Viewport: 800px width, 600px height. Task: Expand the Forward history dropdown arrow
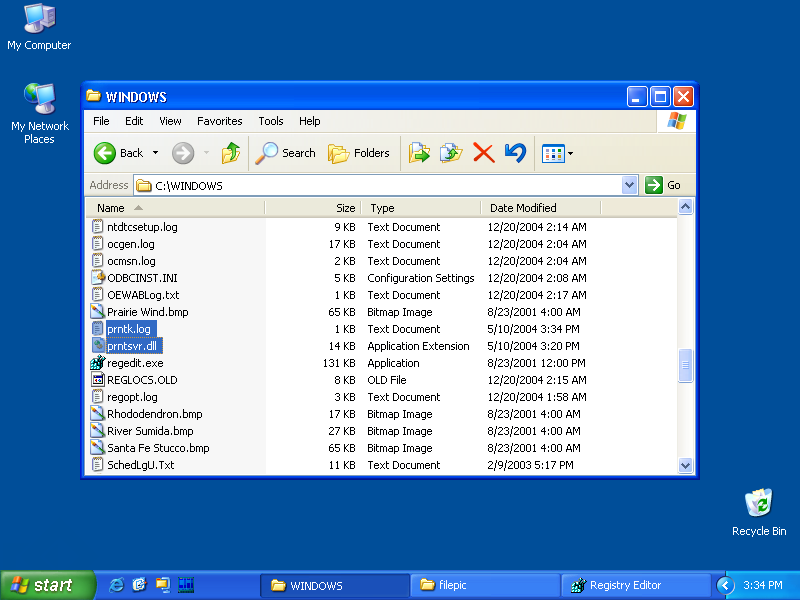click(207, 153)
